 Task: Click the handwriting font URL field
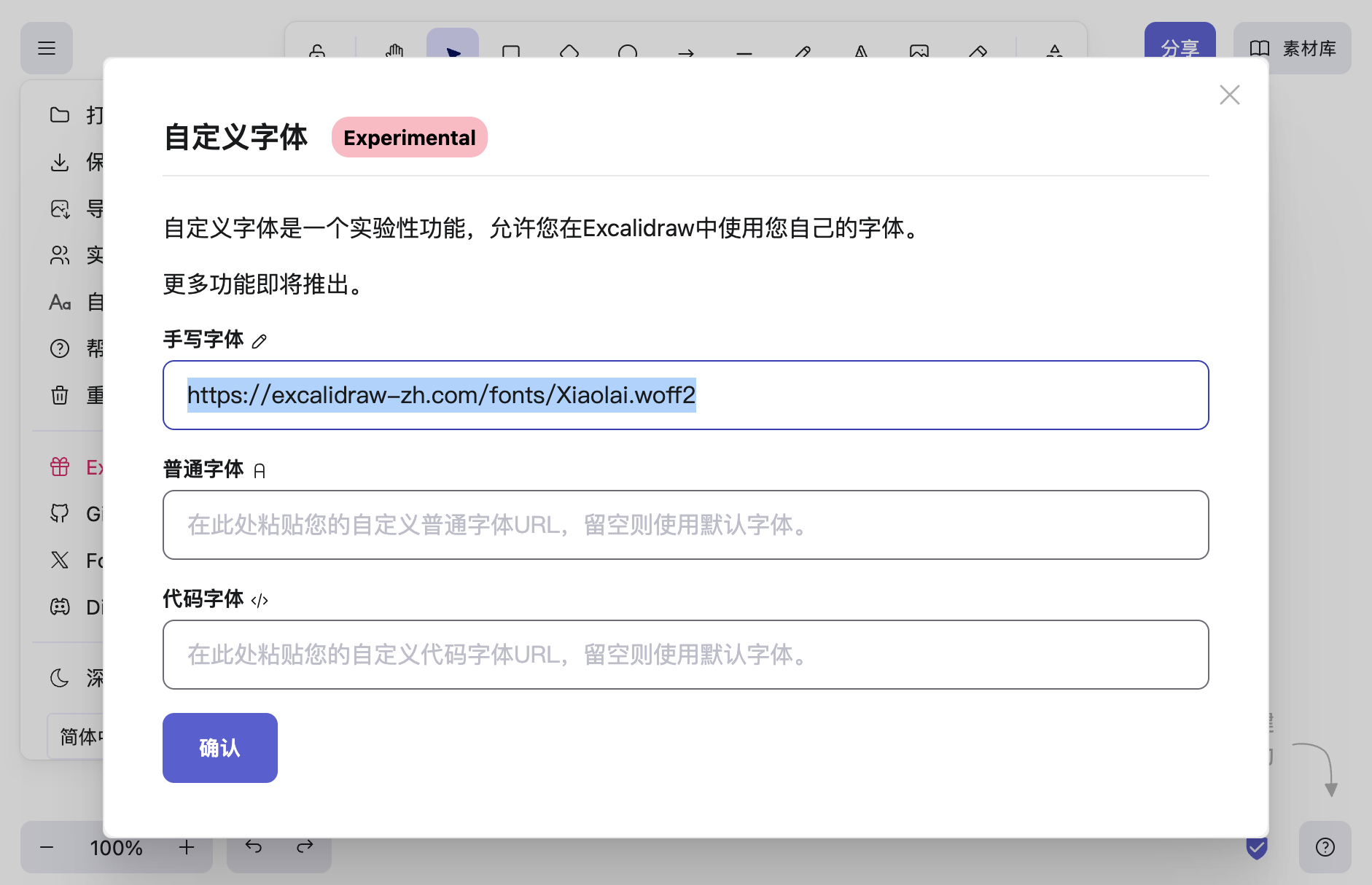[x=685, y=395]
